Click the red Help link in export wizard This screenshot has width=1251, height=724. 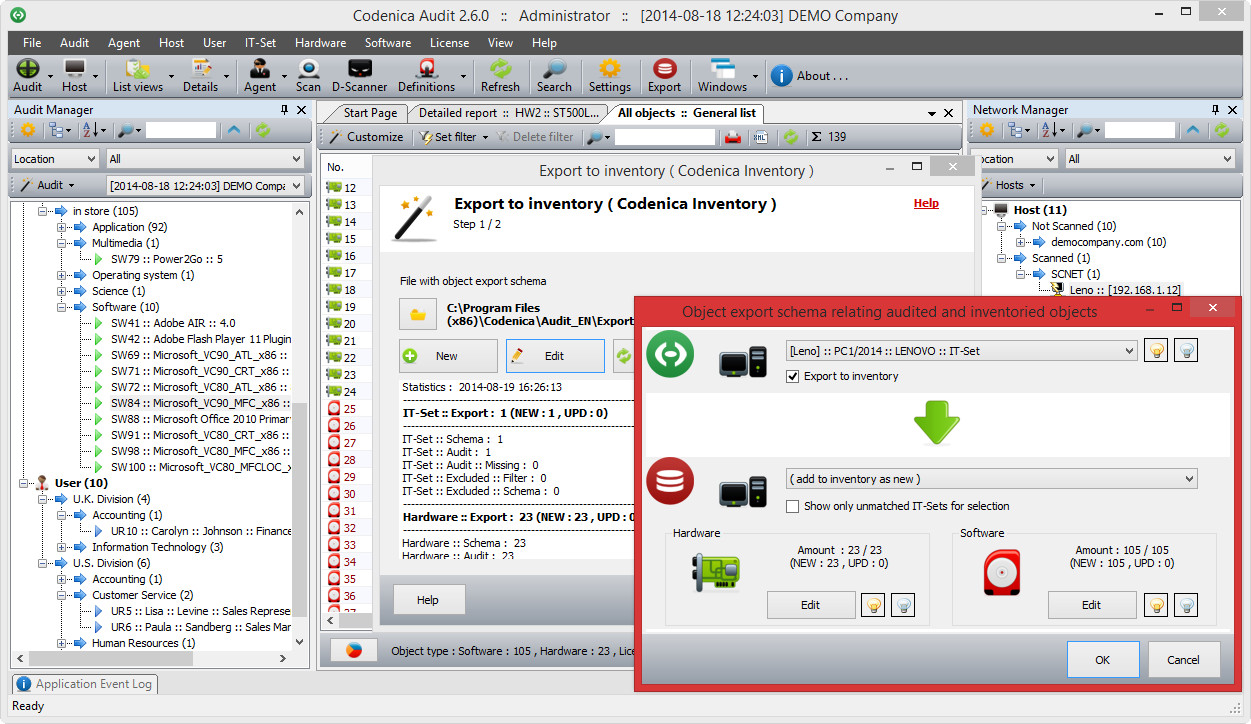pyautogui.click(x=926, y=203)
